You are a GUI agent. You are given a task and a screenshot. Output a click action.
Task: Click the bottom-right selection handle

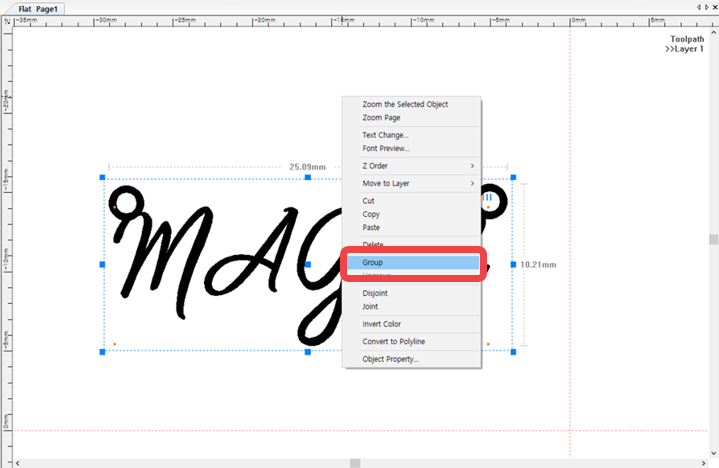click(513, 352)
